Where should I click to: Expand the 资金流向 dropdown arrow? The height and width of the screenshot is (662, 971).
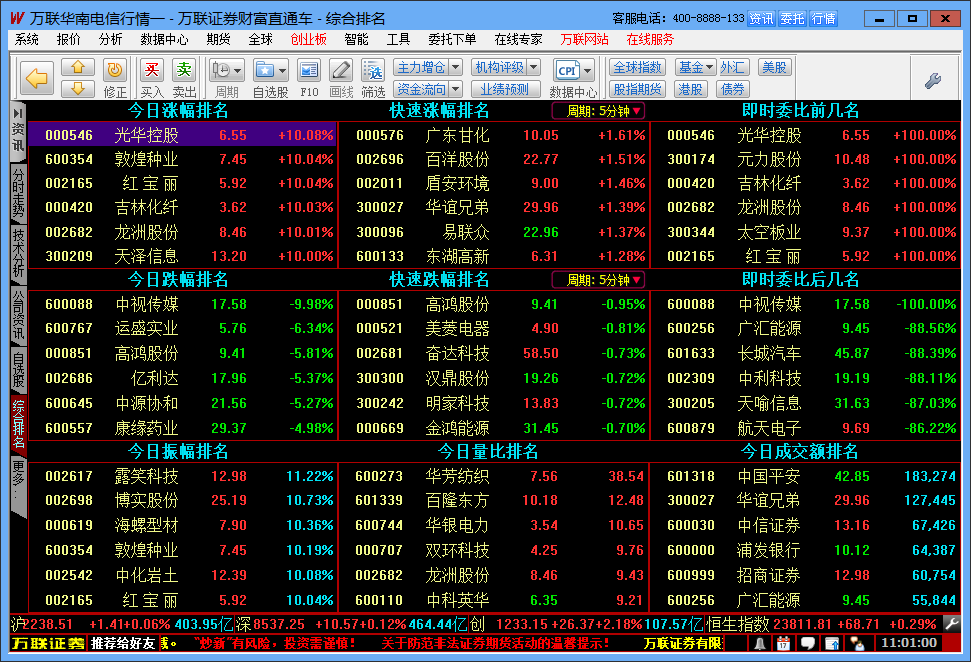pos(455,89)
